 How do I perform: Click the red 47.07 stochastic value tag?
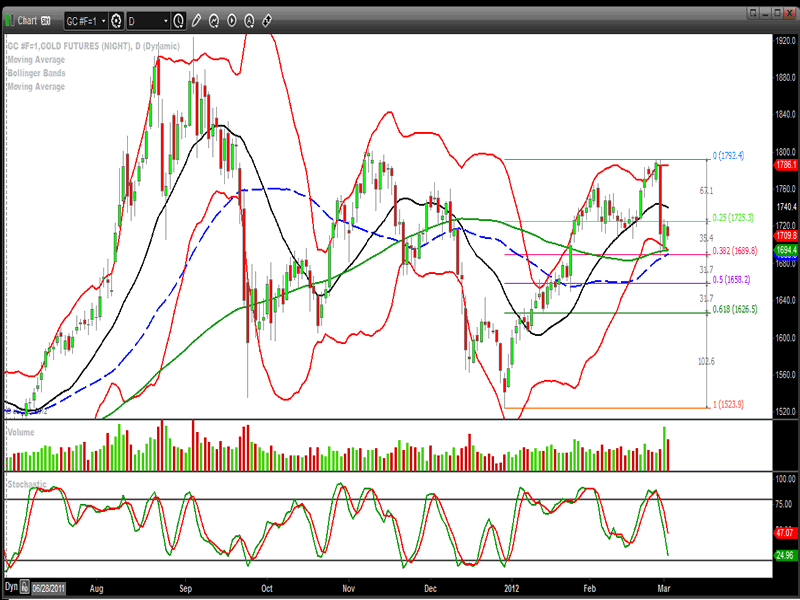pos(785,533)
